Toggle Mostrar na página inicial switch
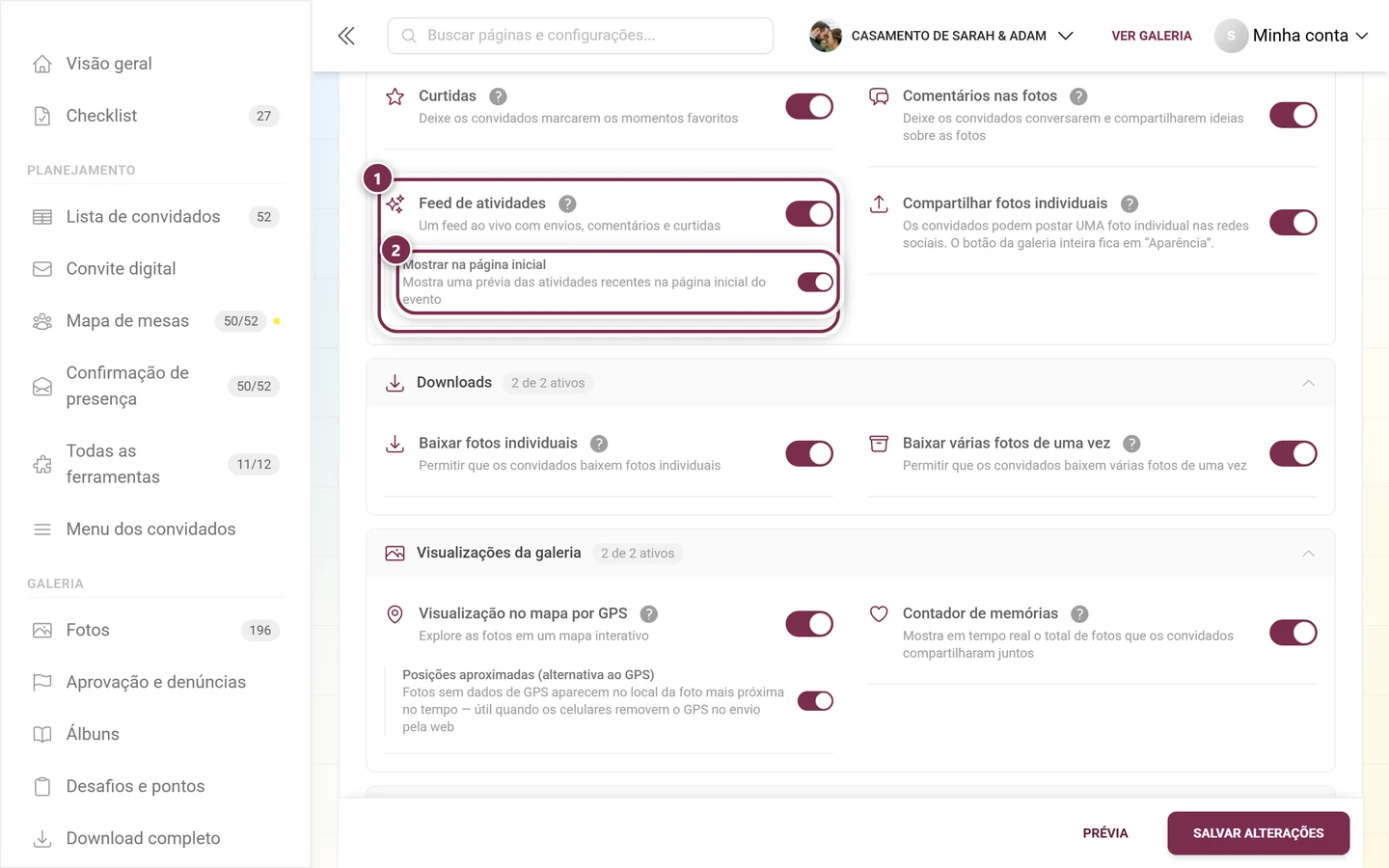This screenshot has height=868, width=1389. pyautogui.click(x=815, y=282)
